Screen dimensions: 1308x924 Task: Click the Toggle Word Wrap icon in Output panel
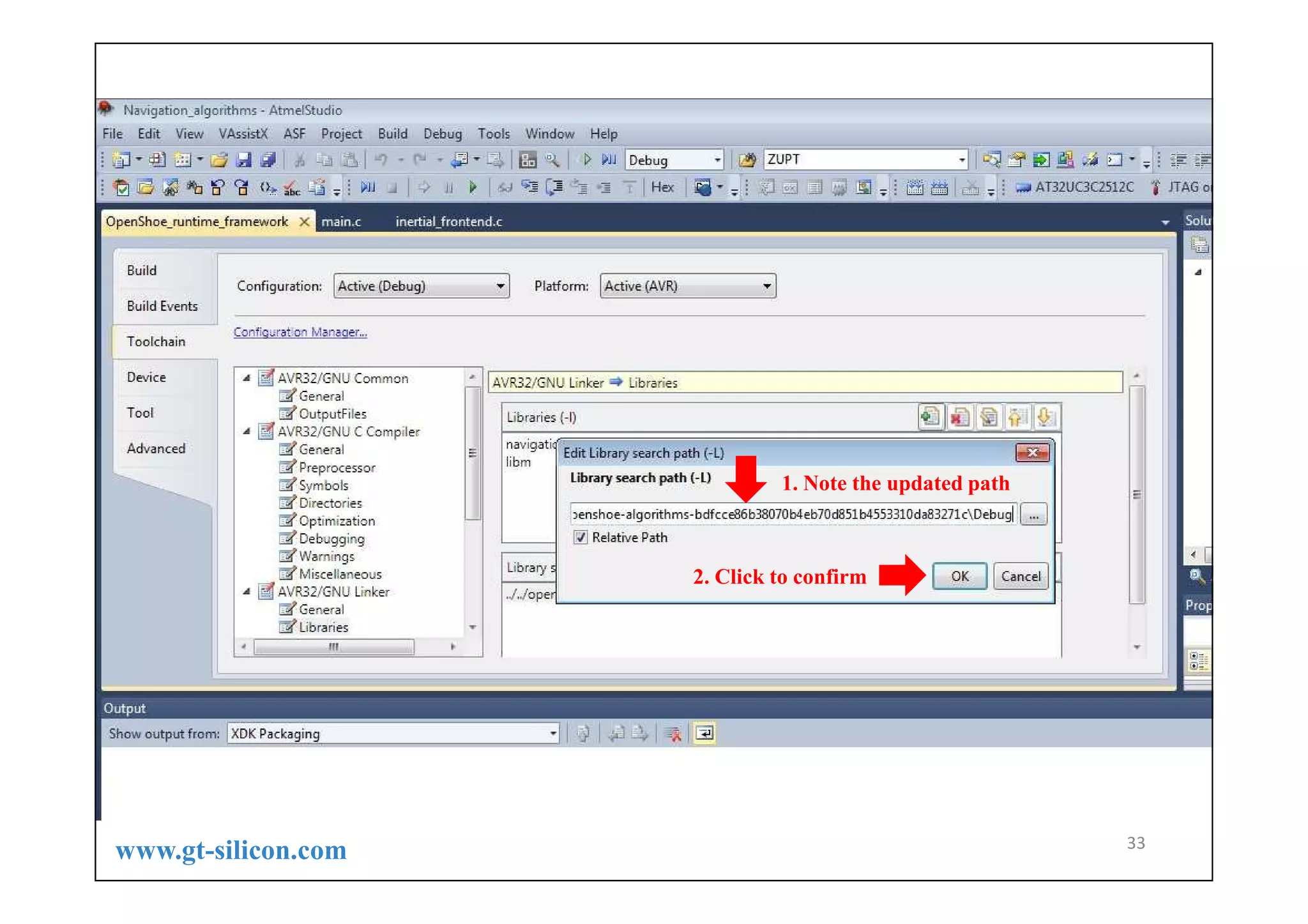pos(704,734)
